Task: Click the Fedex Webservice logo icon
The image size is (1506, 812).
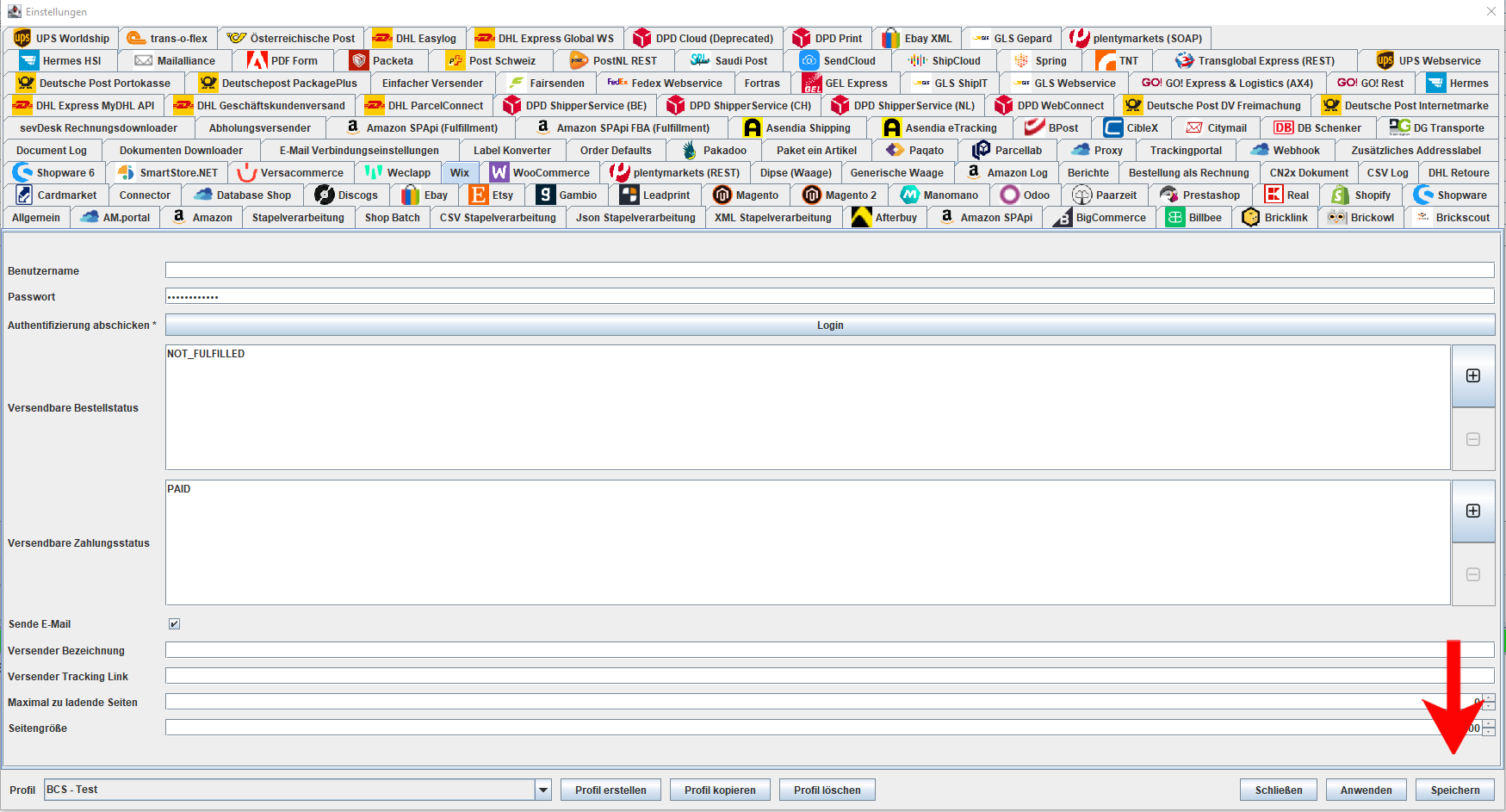Action: point(617,83)
